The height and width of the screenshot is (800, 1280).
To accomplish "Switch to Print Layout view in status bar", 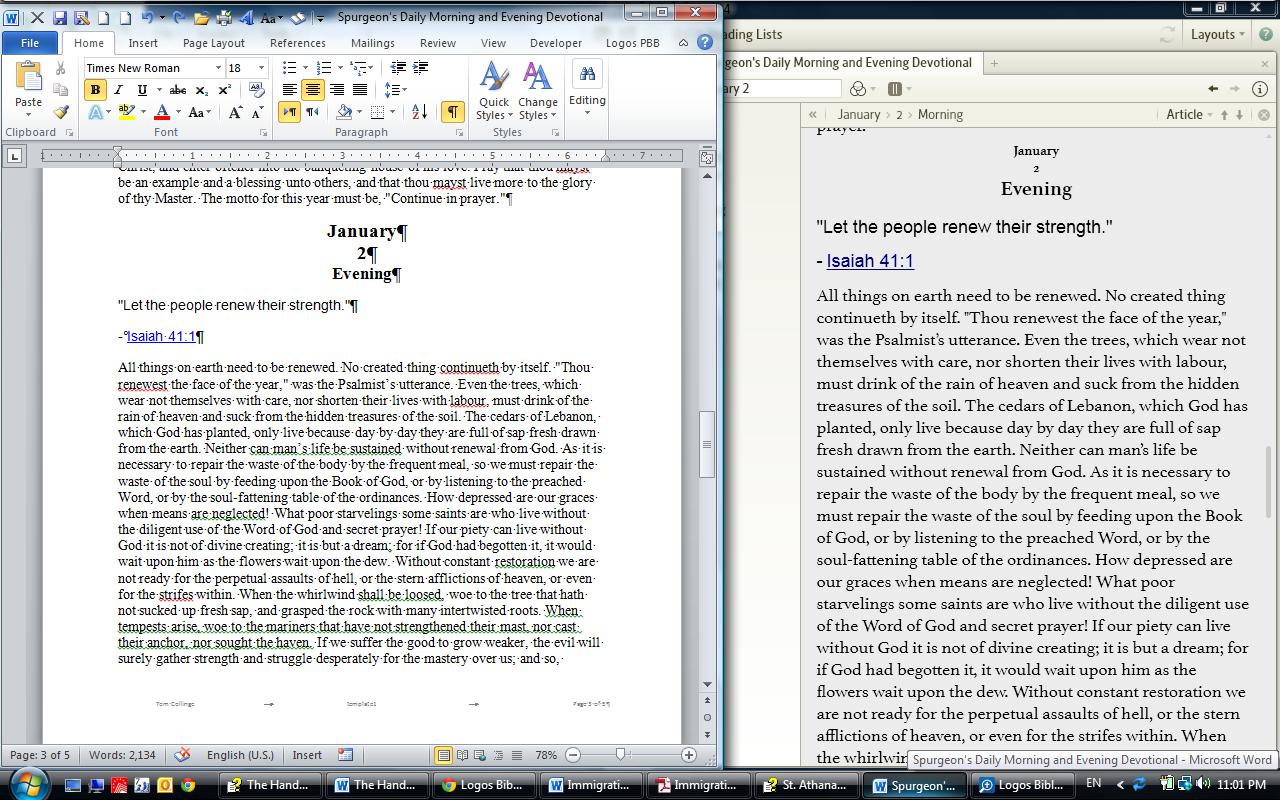I will (443, 755).
